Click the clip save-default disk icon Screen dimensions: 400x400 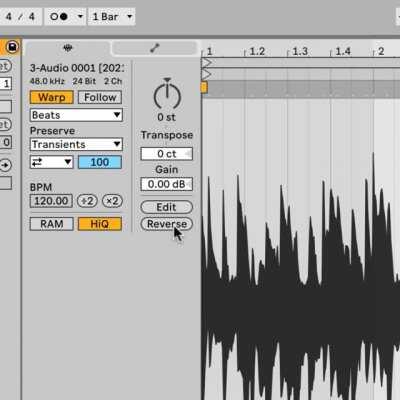point(12,47)
